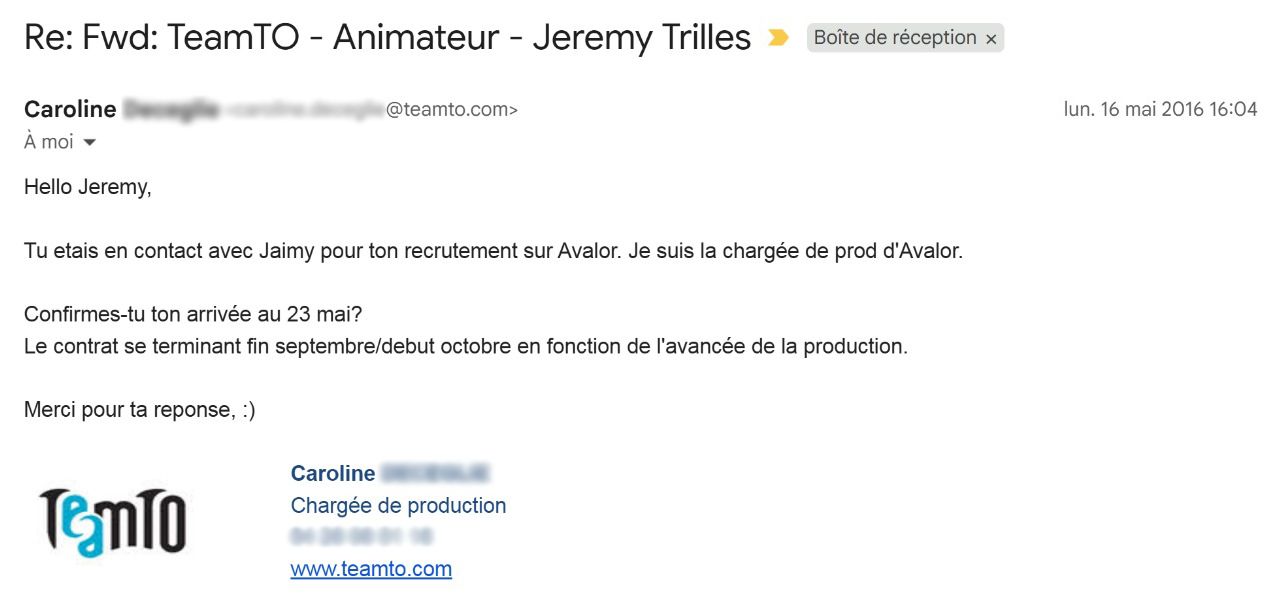Remove the Boîte de réception label

[x=991, y=39]
